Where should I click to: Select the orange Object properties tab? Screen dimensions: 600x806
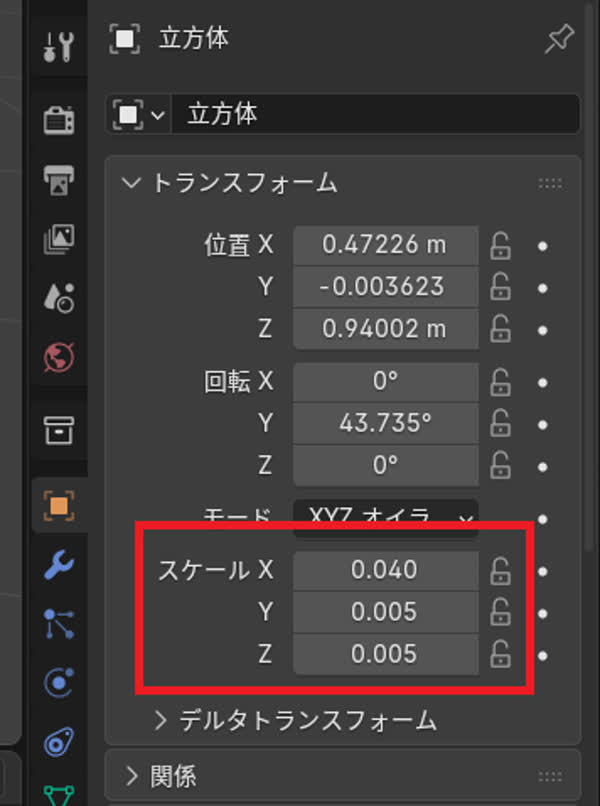tap(59, 506)
